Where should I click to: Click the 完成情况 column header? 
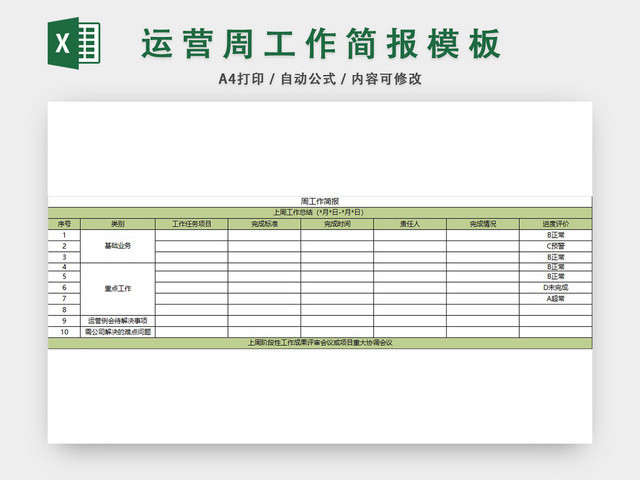(x=483, y=224)
